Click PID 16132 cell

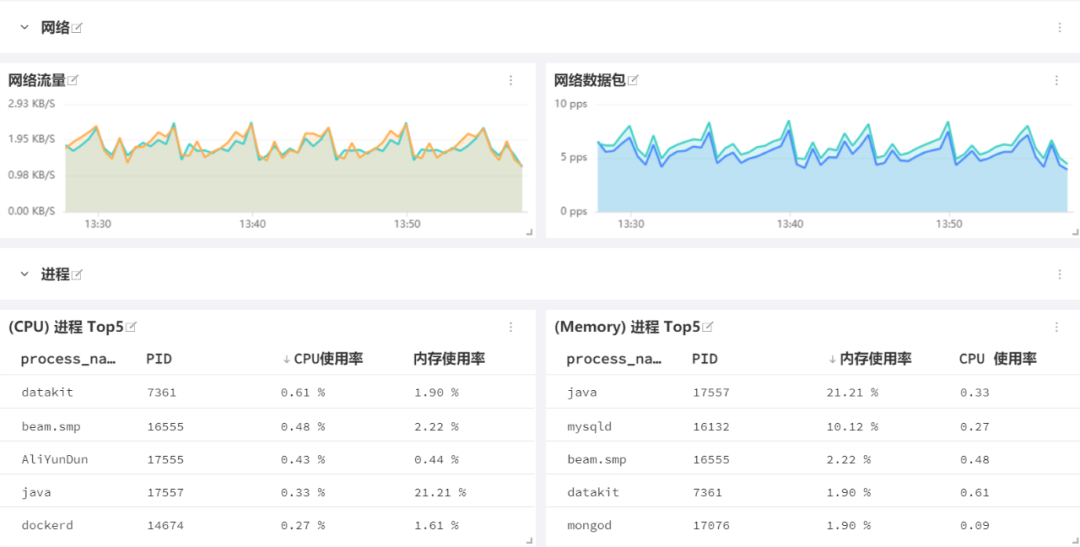(x=711, y=426)
